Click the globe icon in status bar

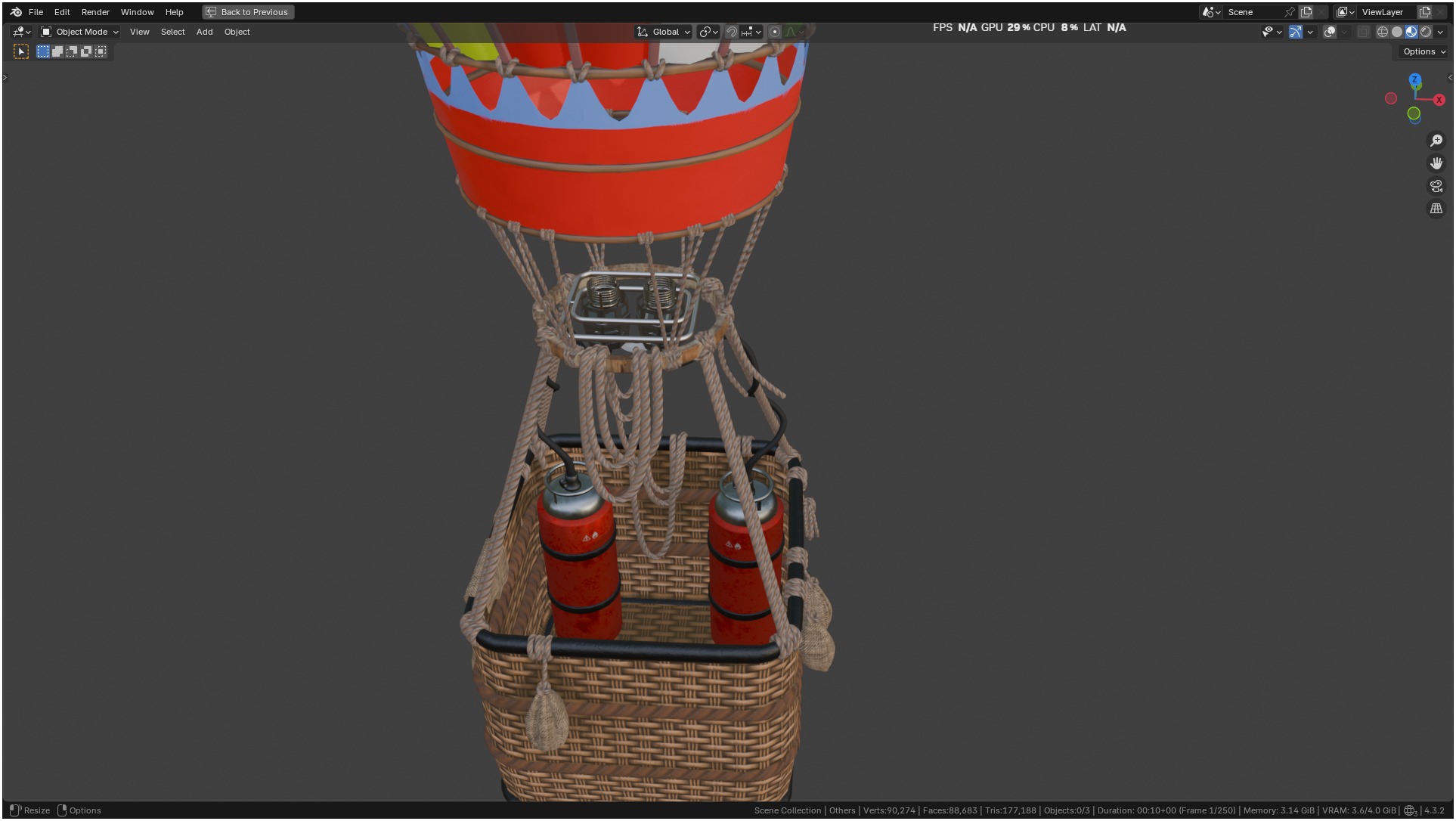[1410, 810]
